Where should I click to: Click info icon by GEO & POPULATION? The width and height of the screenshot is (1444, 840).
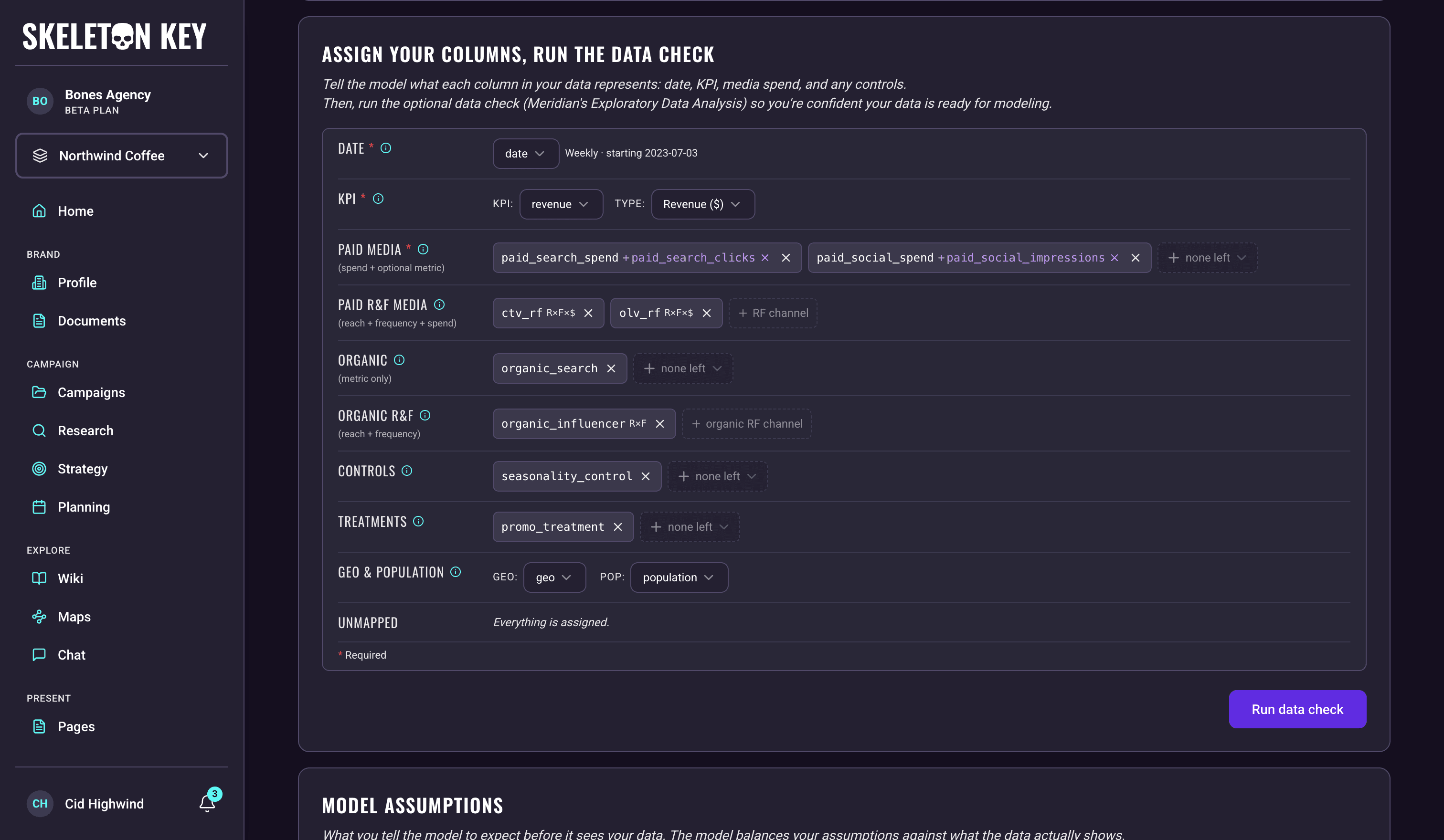pos(456,572)
